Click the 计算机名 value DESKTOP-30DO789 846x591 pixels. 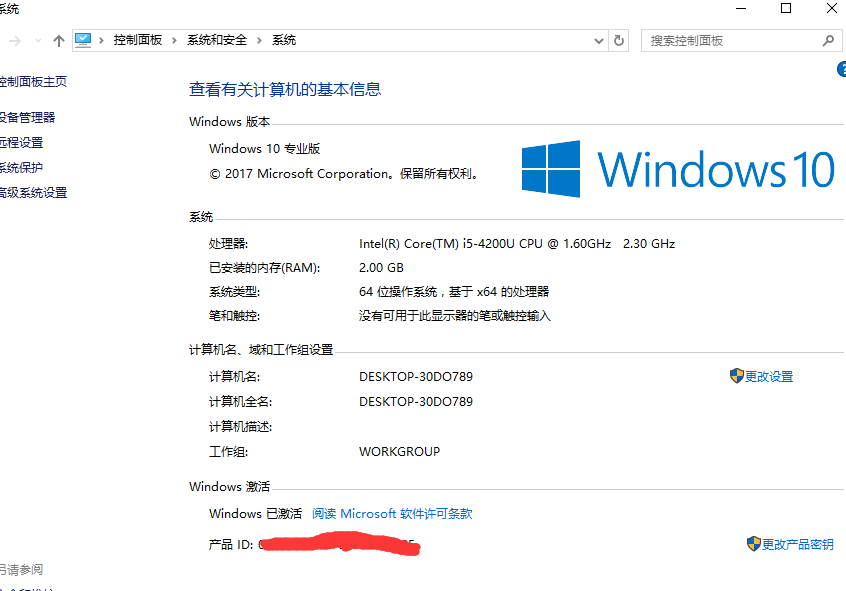coord(416,376)
